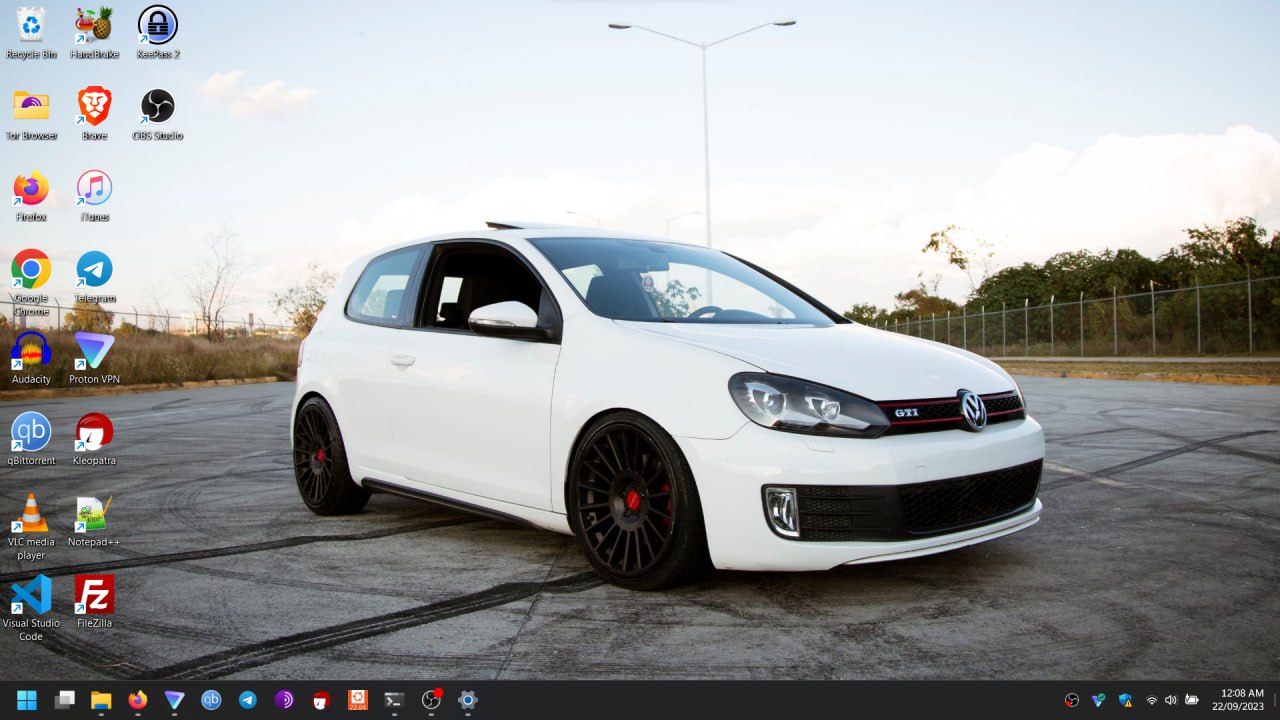Open the Windows Start menu
Viewport: 1280px width, 720px height.
(27, 700)
